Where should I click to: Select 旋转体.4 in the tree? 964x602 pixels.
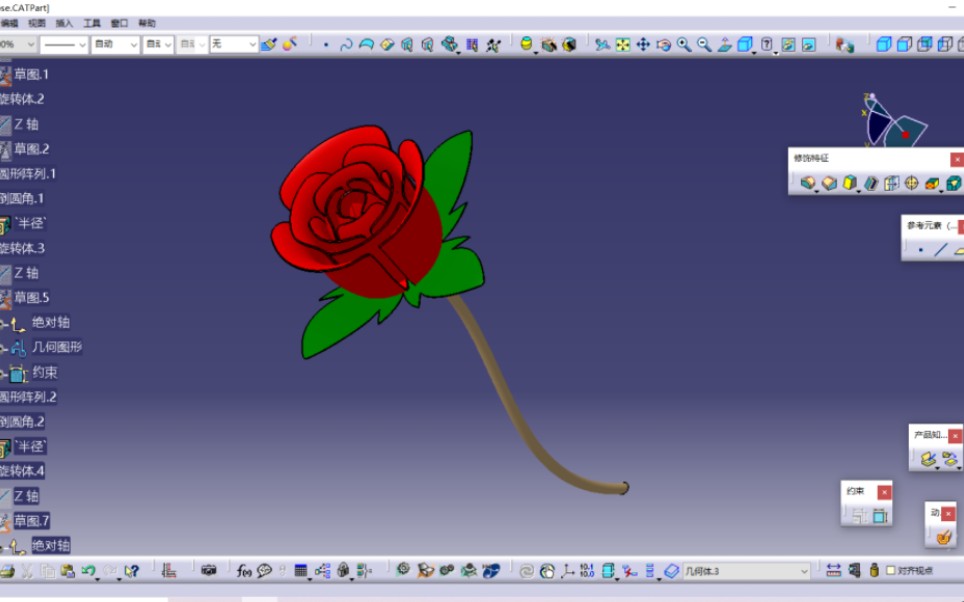22,471
